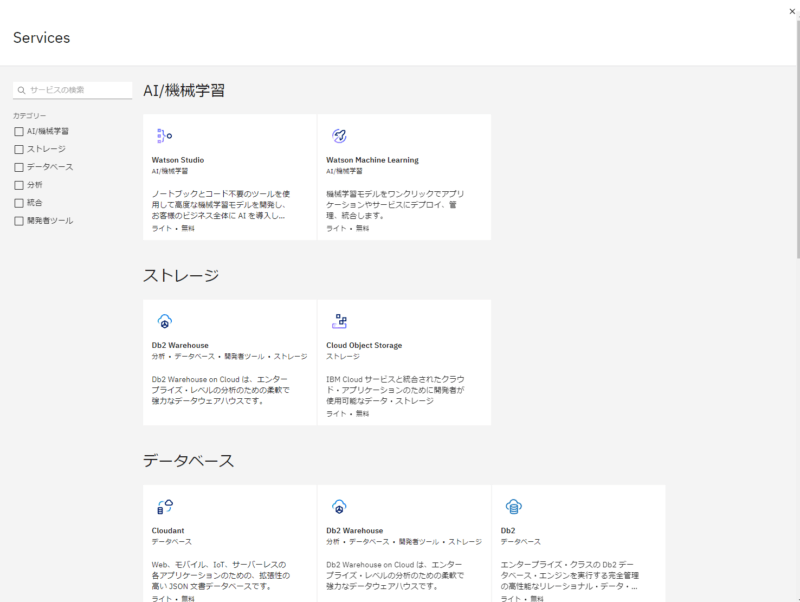
Task: Click the magnifier icon in the search box
Action: pos(21,90)
